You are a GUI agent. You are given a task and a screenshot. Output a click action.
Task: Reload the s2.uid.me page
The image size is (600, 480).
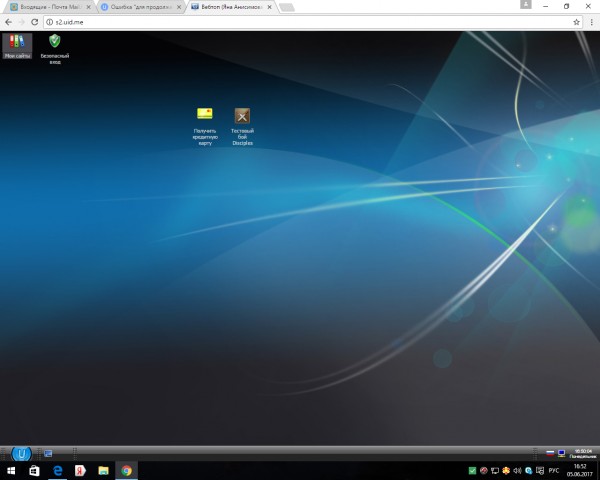coord(34,22)
